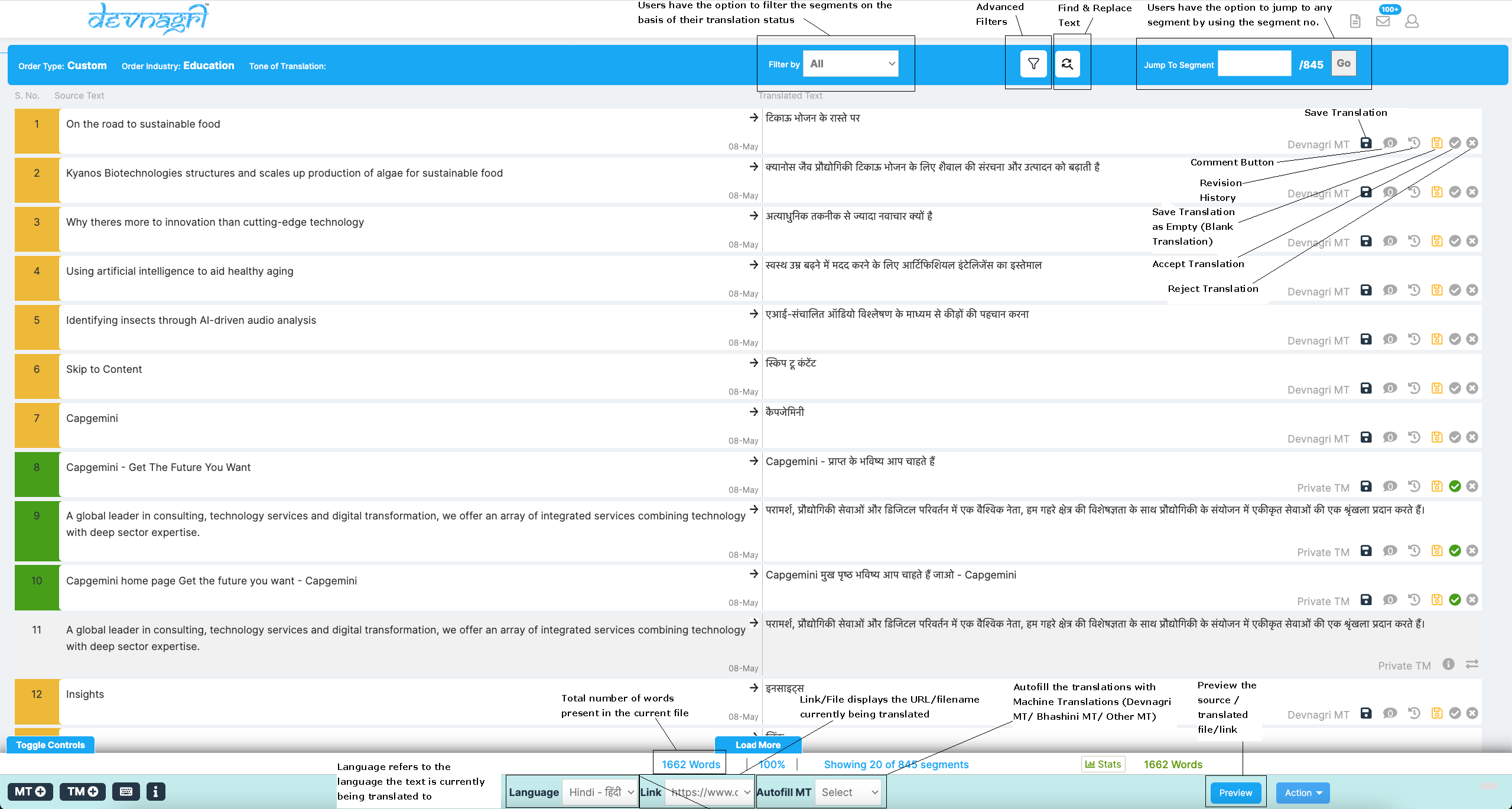Reject translation of segment 6
Viewport: 1512px width, 809px height.
pos(1472,388)
